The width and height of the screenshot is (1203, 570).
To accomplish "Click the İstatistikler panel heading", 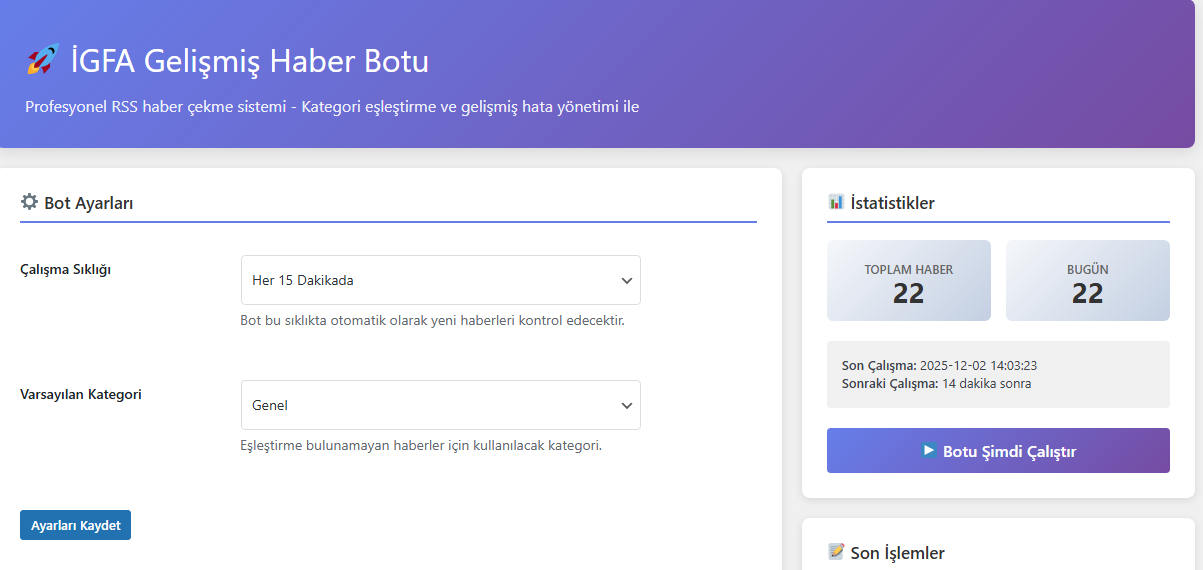I will pos(892,203).
